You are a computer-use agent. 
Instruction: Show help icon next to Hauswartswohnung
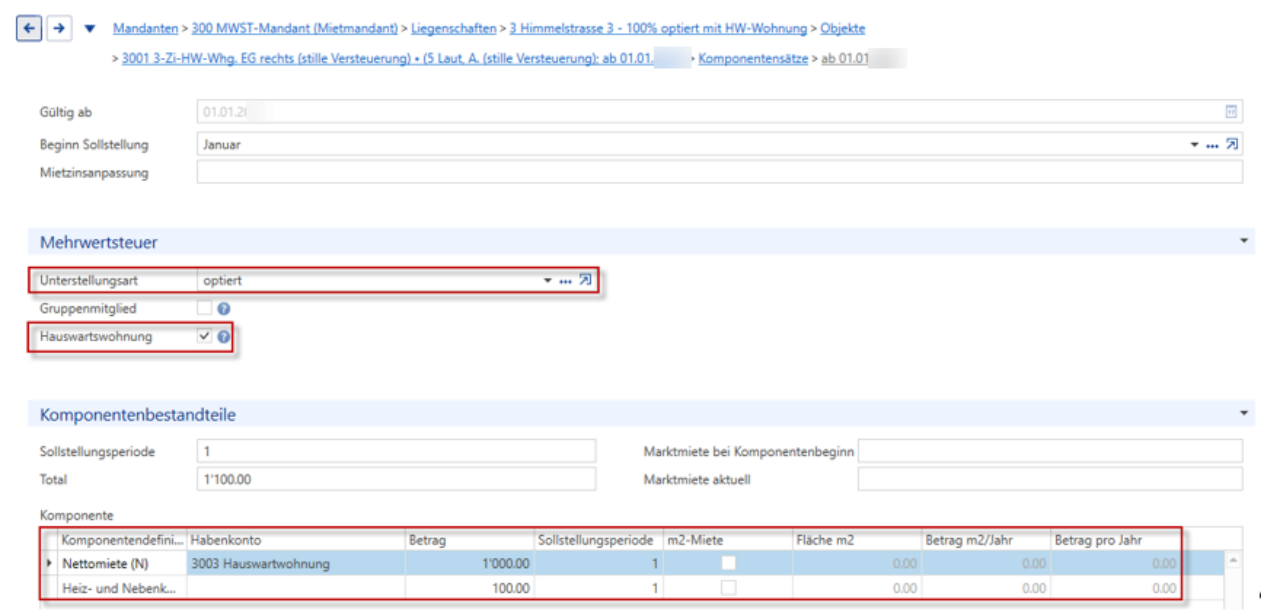[x=224, y=337]
